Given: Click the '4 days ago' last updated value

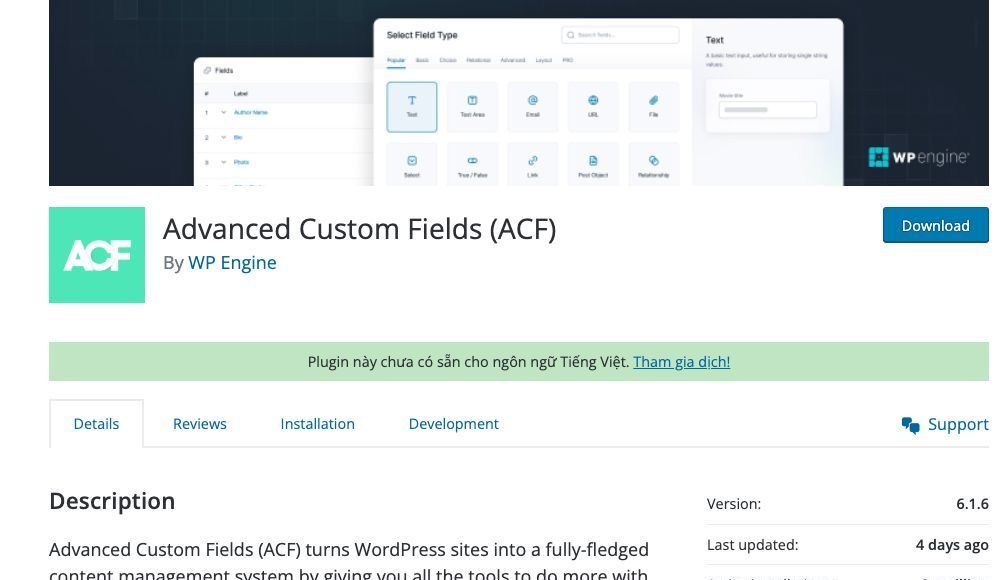Looking at the screenshot, I should [x=952, y=545].
